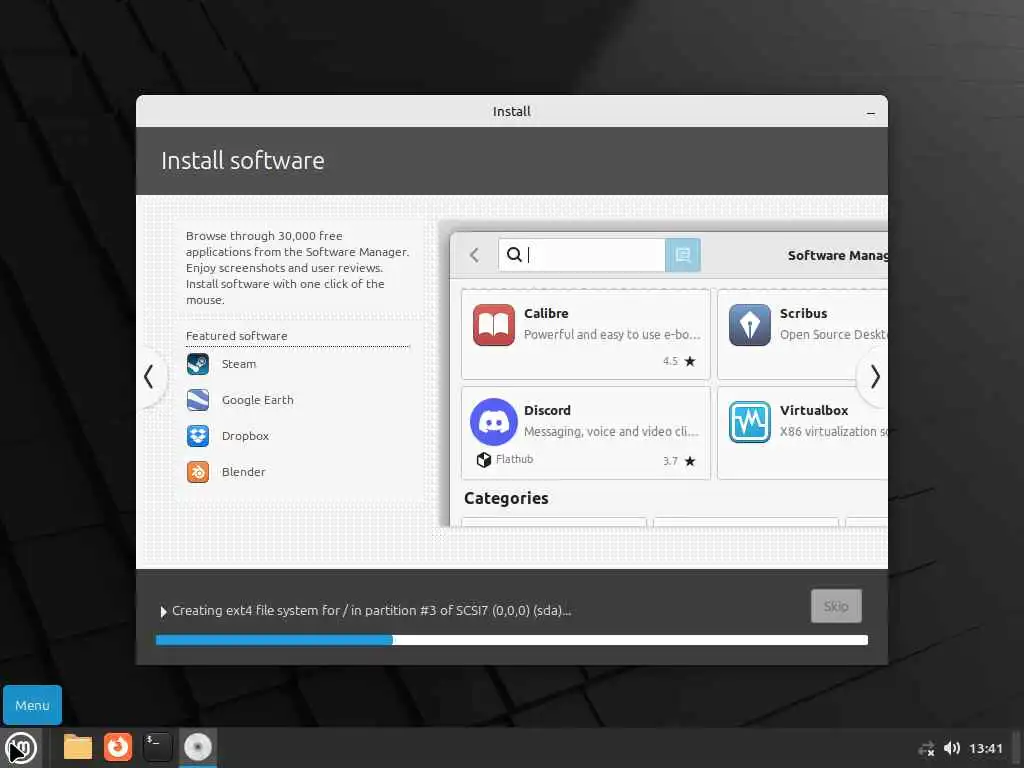Click the Install software heading

pyautogui.click(x=242, y=161)
